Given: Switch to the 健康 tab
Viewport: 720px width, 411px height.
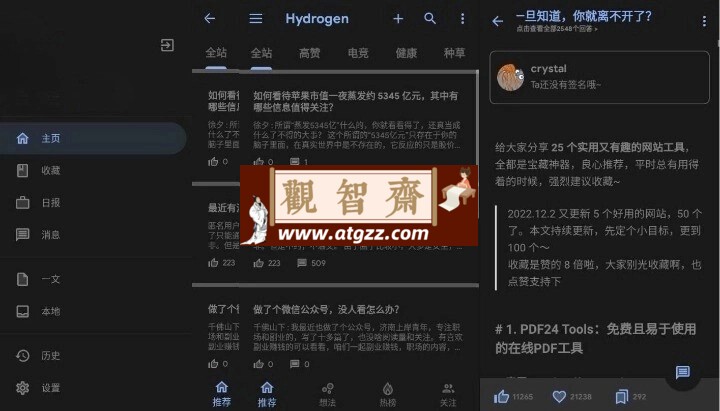Looking at the screenshot, I should 406,53.
